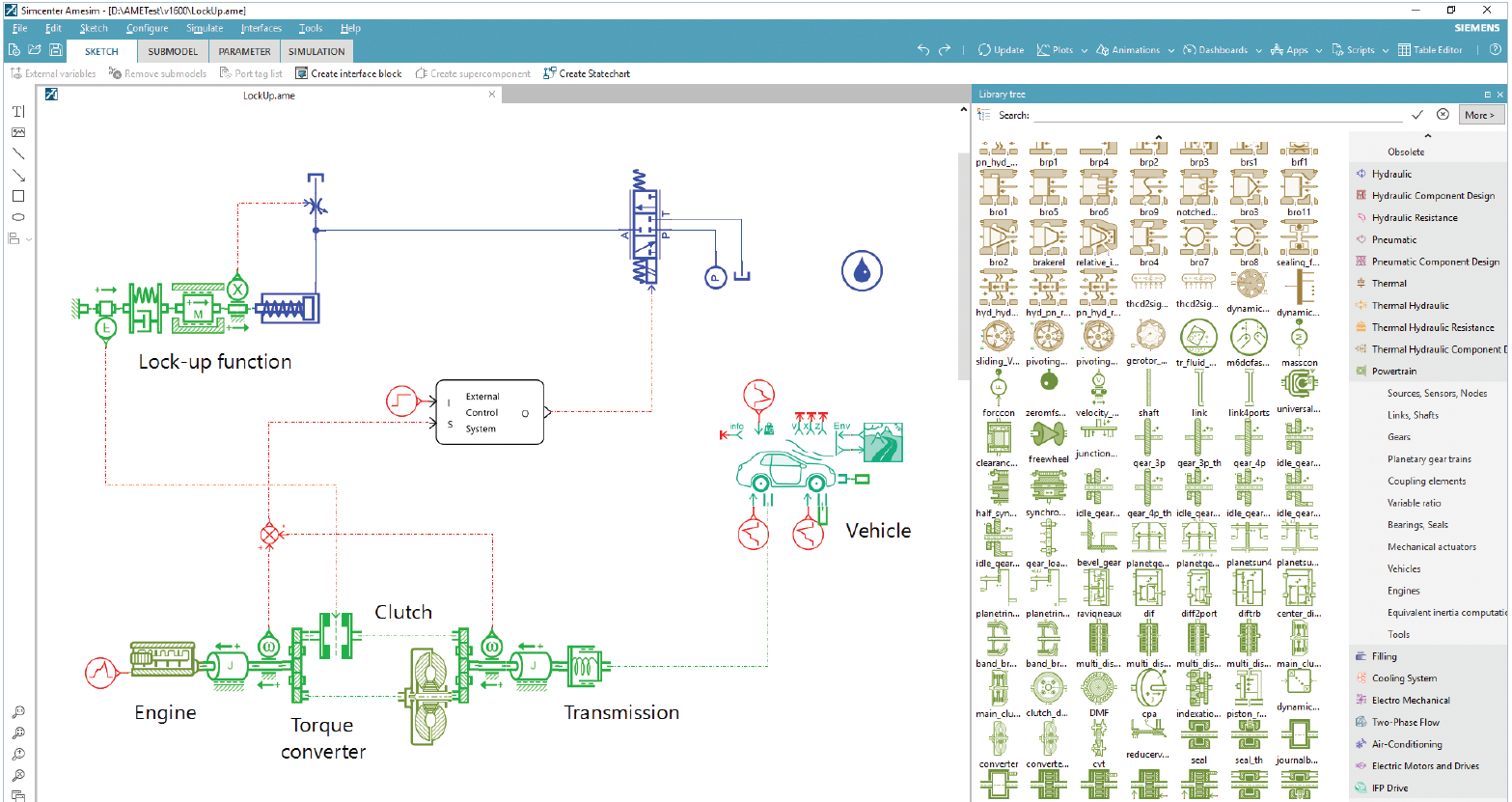This screenshot has height=802, width=1512.
Task: Open the File menu
Action: (19, 28)
